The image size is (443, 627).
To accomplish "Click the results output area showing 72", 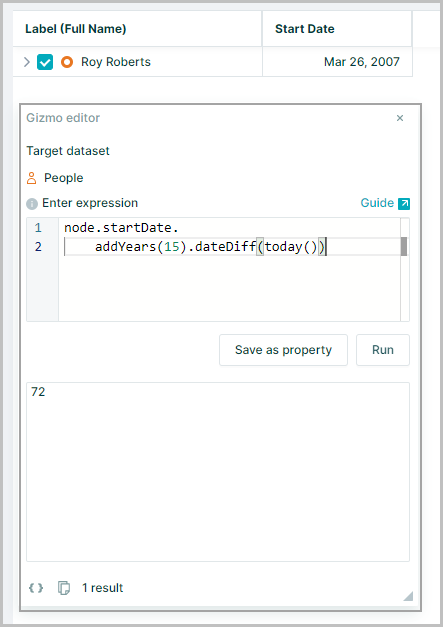I will [218, 472].
